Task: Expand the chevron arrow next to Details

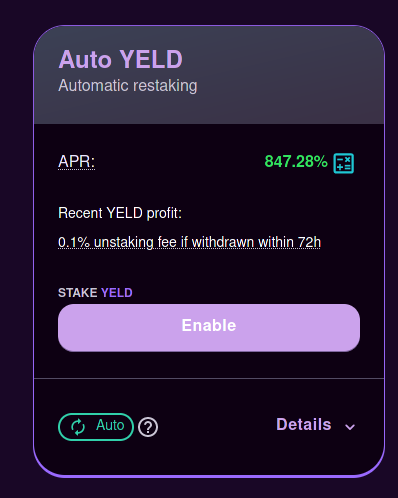Action: pos(350,427)
